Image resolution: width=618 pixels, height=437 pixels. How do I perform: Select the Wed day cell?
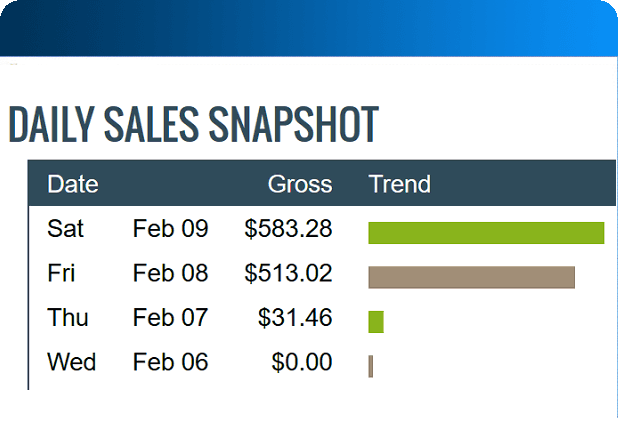(71, 362)
